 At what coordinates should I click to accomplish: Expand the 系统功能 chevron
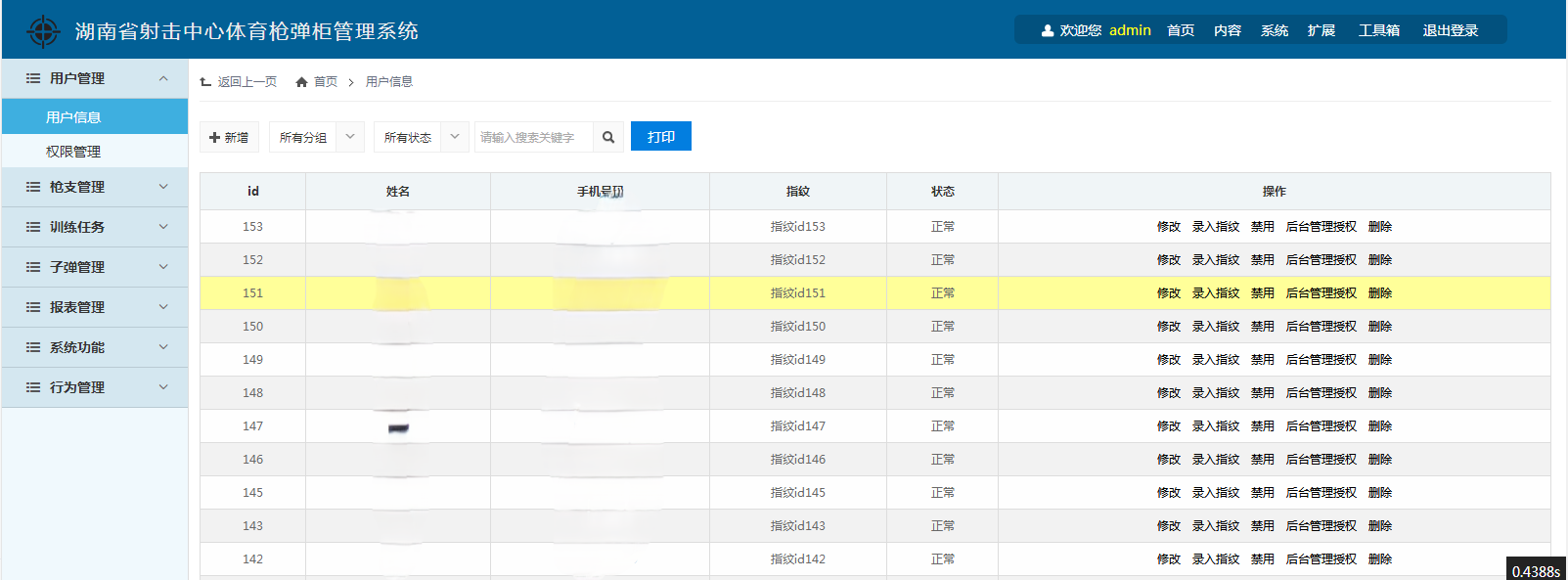point(163,347)
